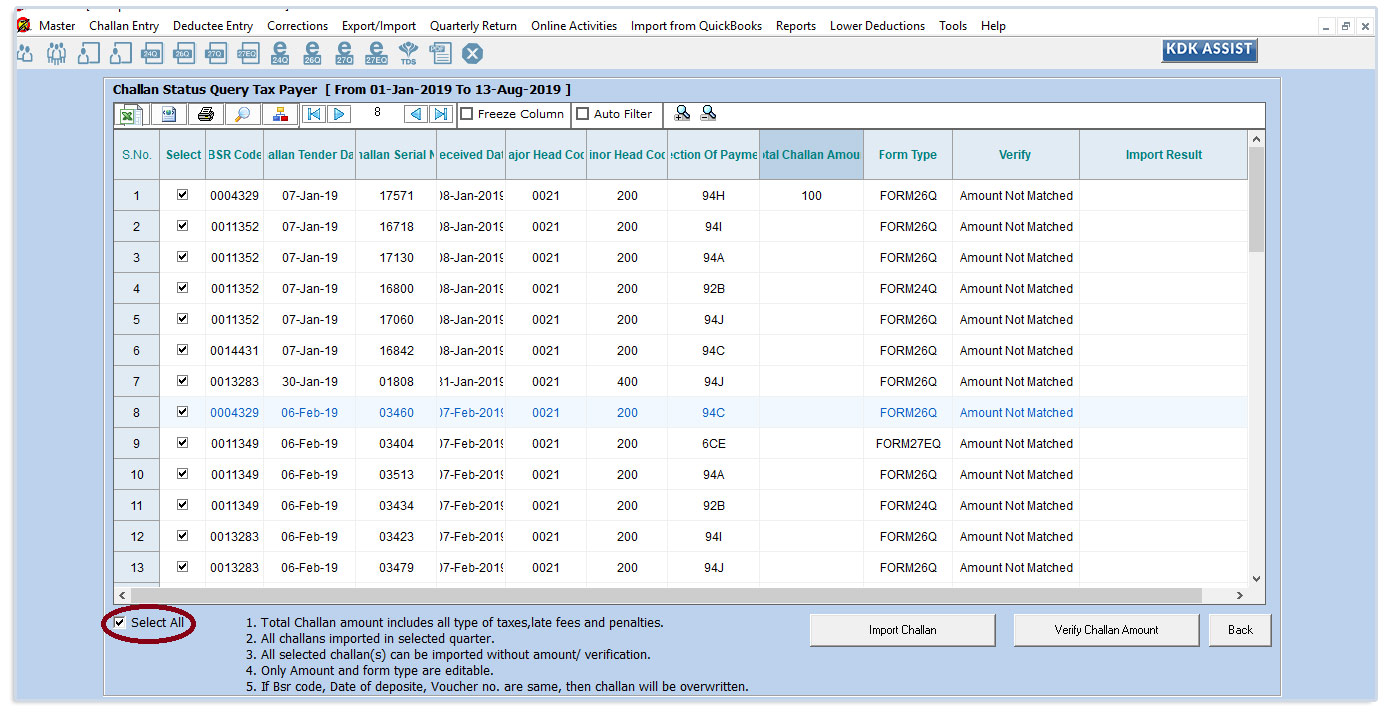Click the vertical scrollbar down arrow
The height and width of the screenshot is (715, 1399).
click(1256, 578)
